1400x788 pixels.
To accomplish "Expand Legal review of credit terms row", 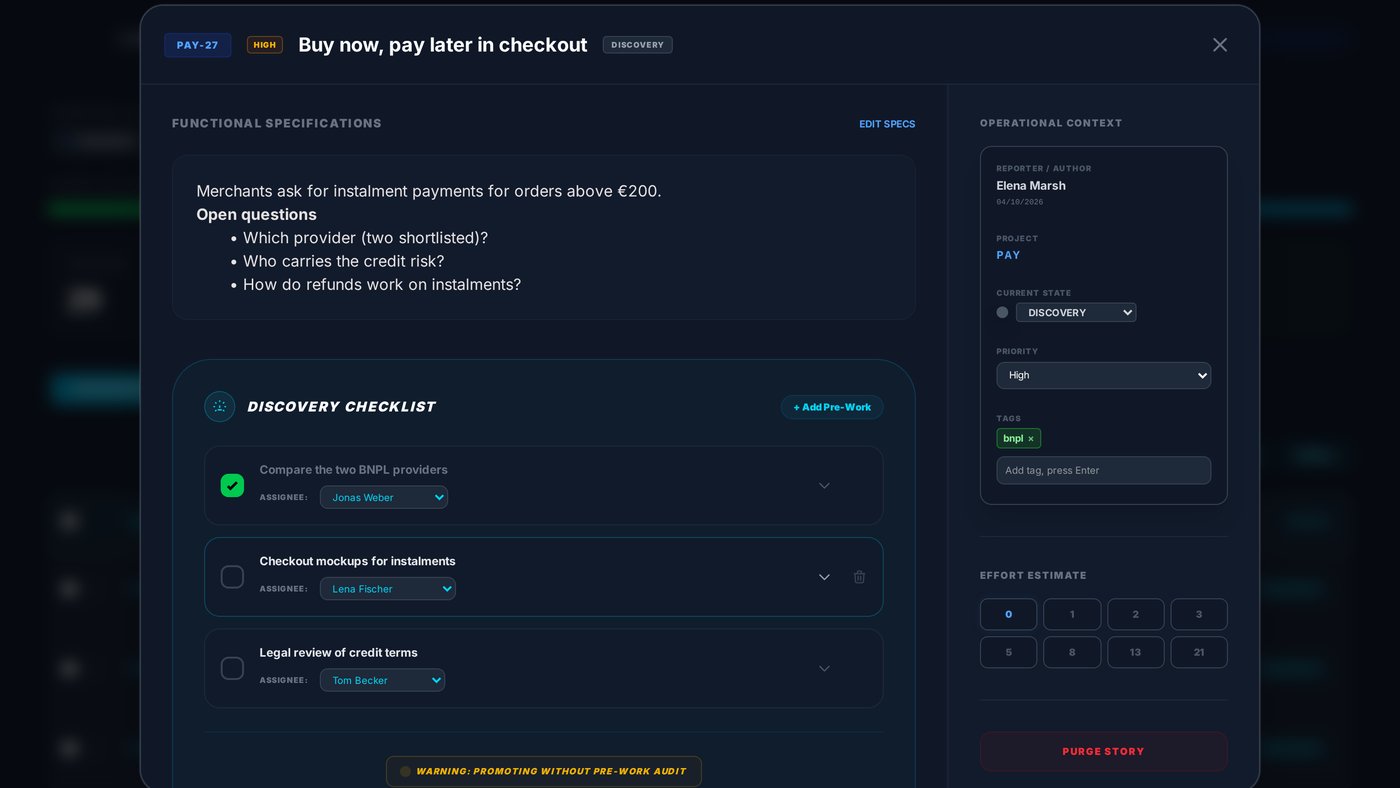I will pos(824,669).
